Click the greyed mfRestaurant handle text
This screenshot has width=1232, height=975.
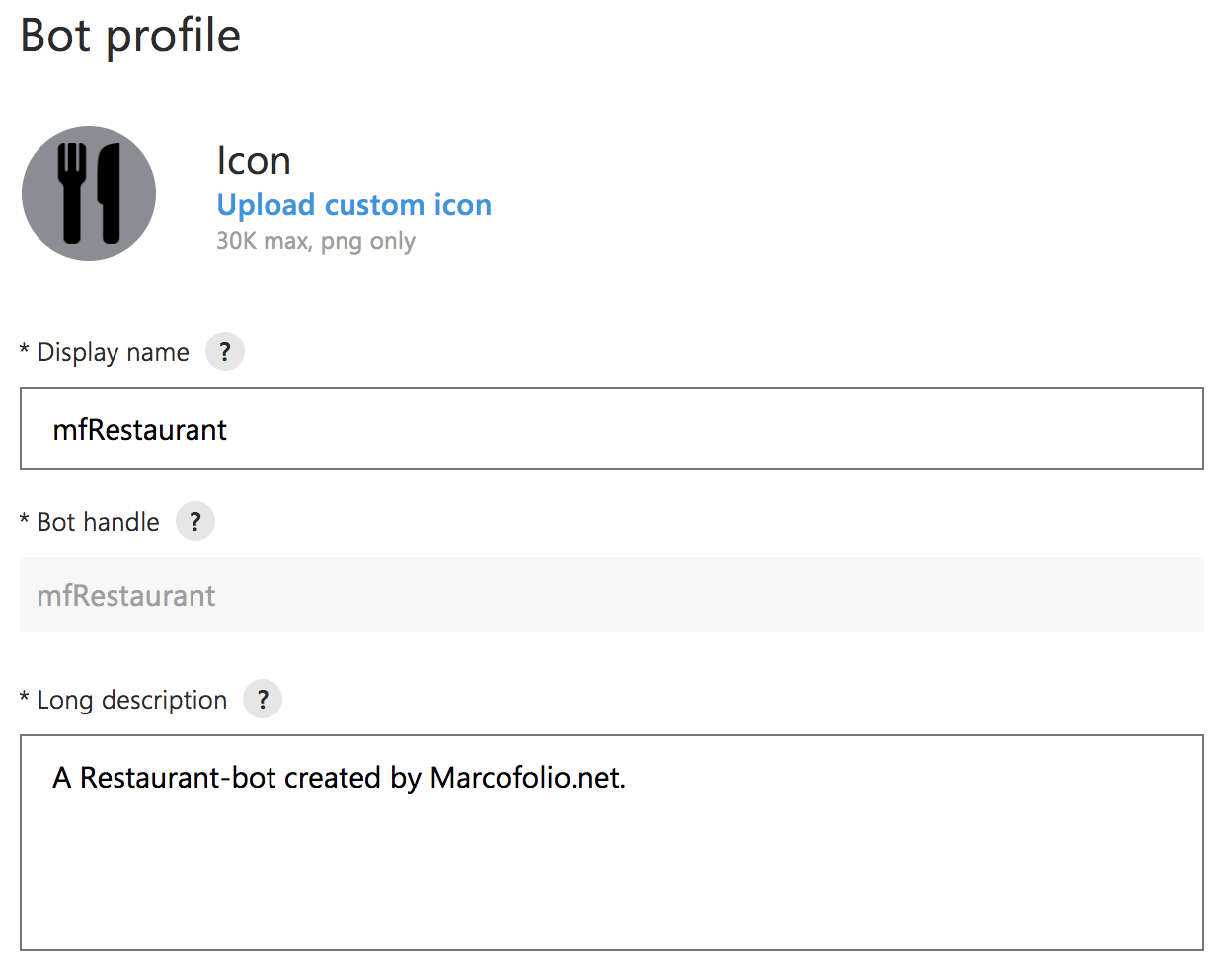click(x=126, y=596)
